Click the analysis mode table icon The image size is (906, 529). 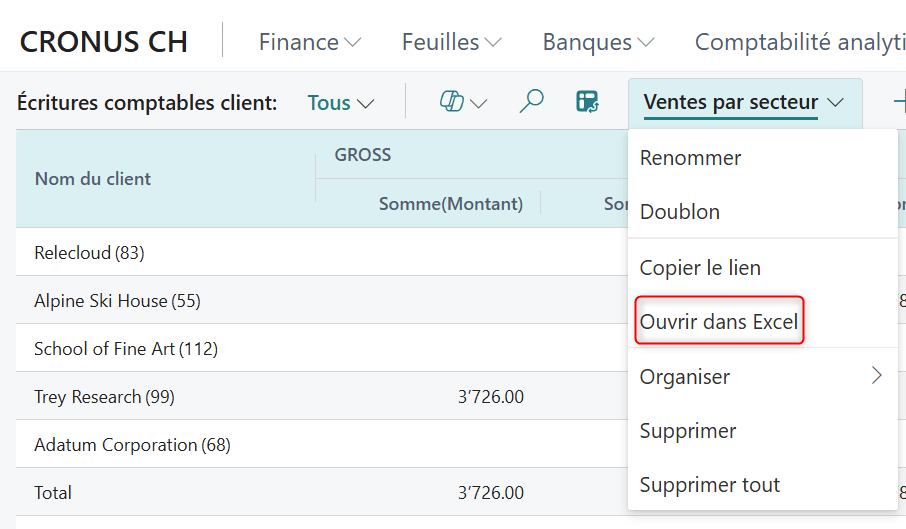[587, 102]
